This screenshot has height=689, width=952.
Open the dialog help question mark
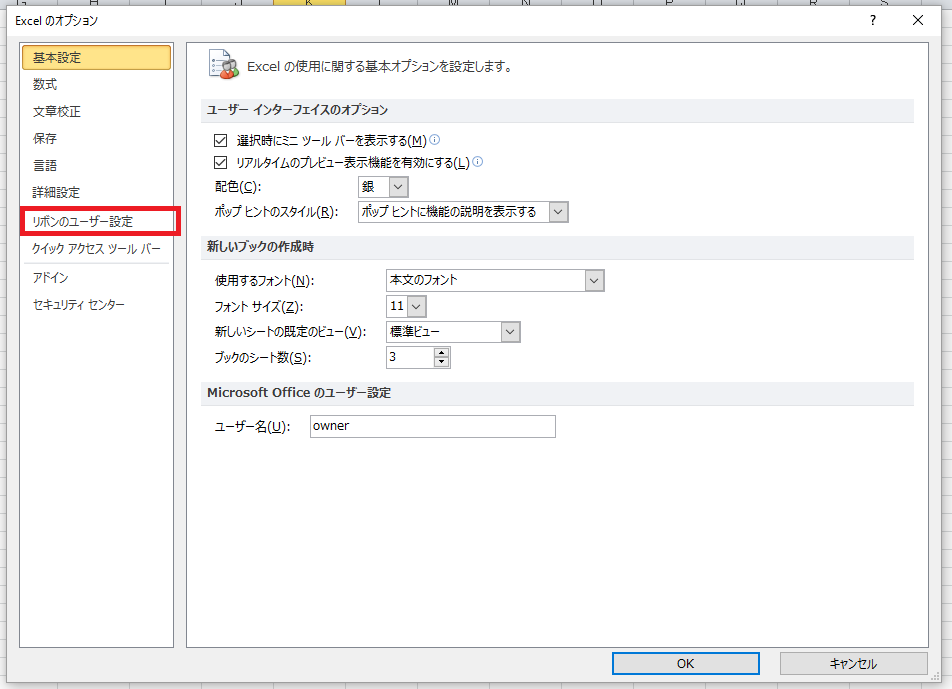[x=873, y=21]
